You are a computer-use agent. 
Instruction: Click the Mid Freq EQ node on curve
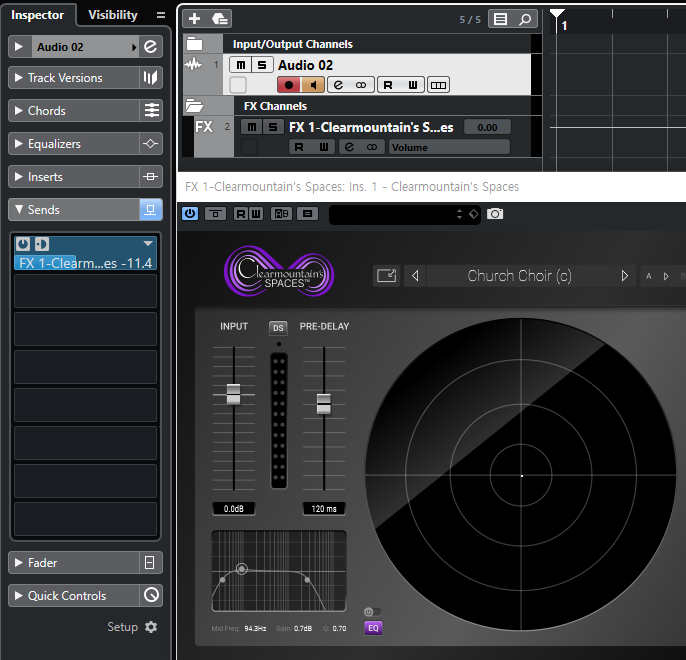pos(242,569)
